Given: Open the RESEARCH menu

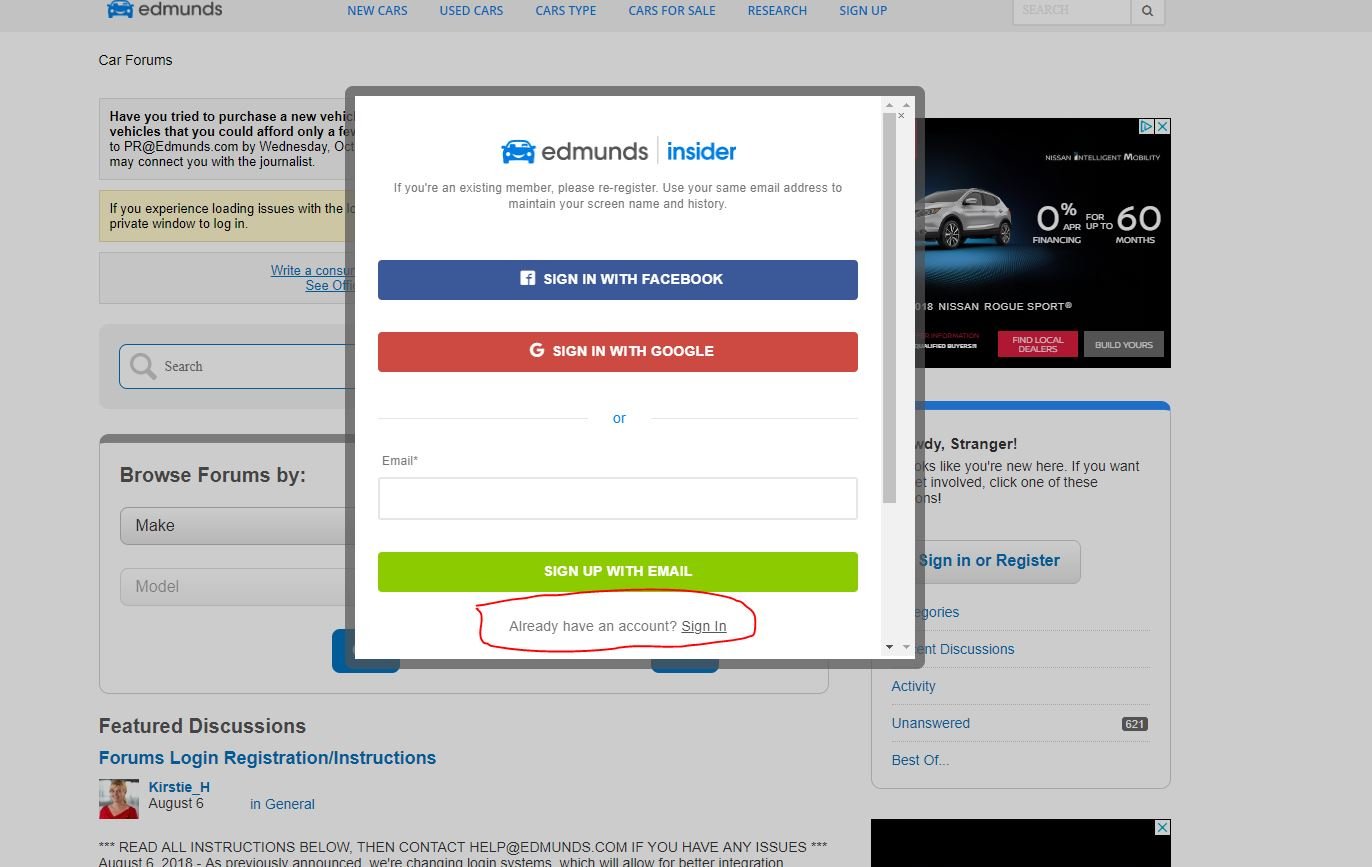Looking at the screenshot, I should click(777, 11).
